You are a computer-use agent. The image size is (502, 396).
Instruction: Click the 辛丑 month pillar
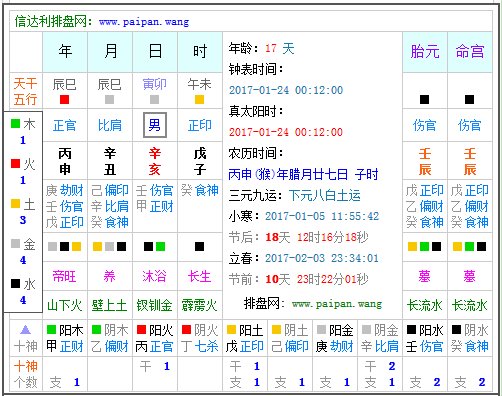point(110,161)
